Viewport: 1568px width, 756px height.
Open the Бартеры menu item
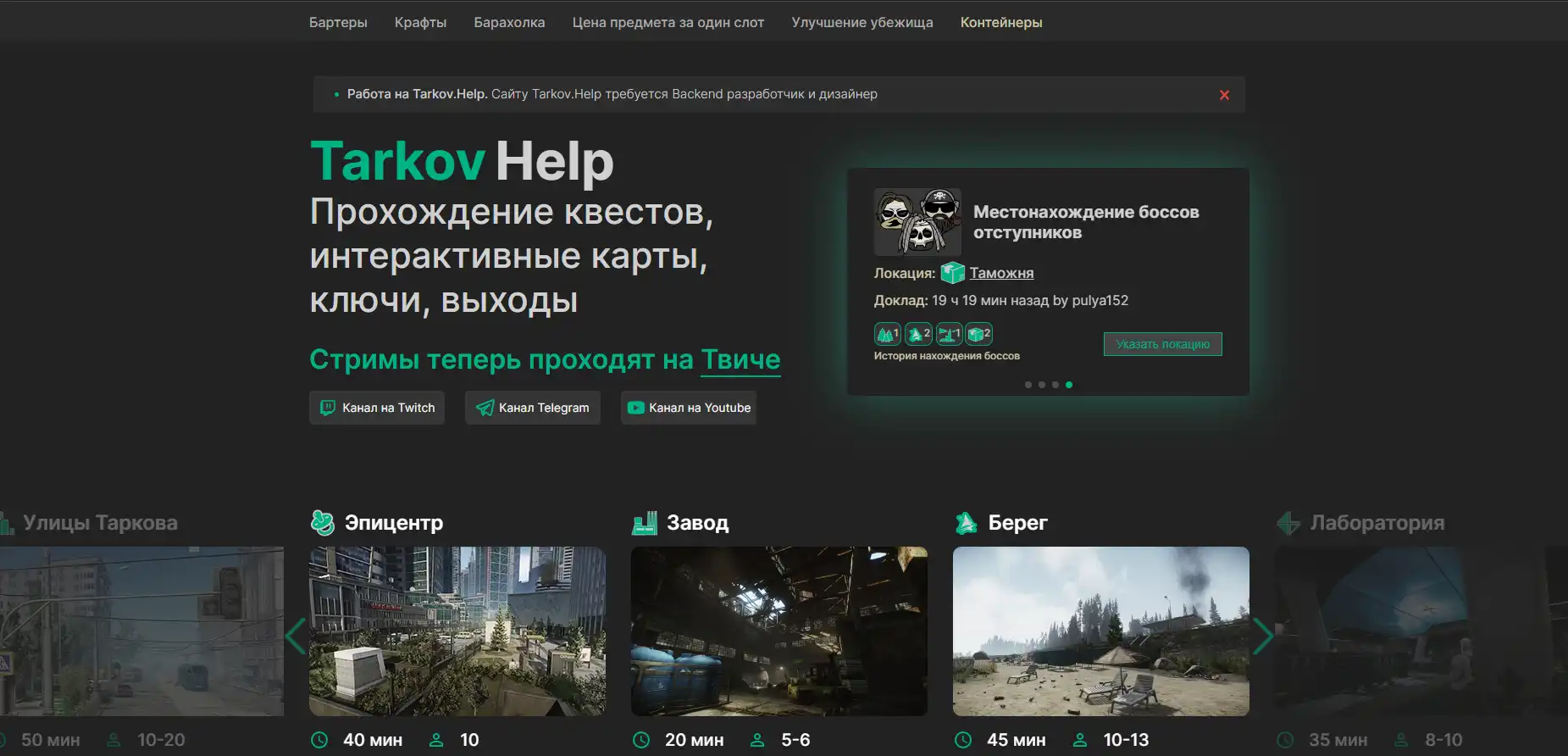point(338,22)
